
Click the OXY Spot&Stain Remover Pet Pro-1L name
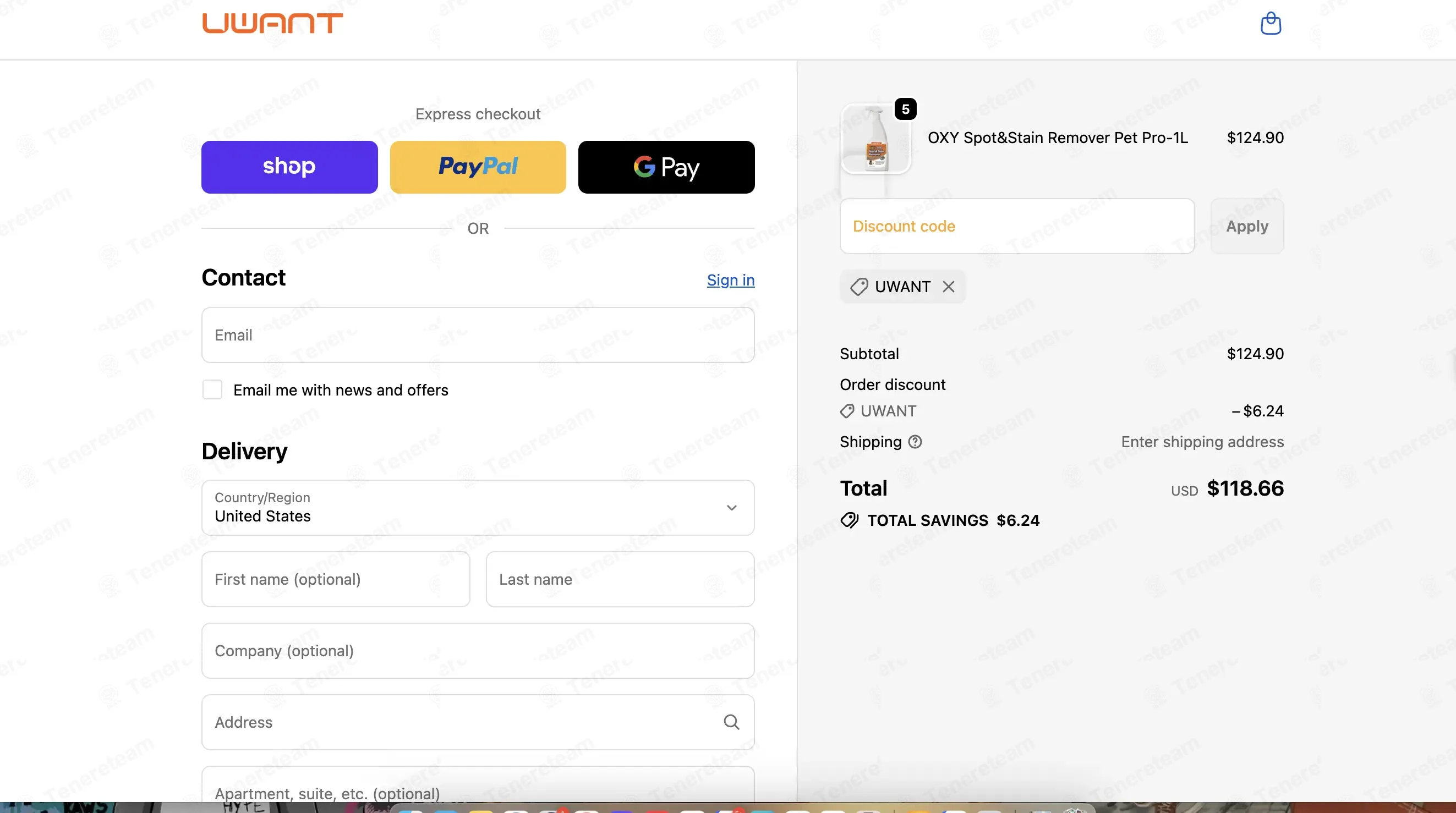point(1058,138)
